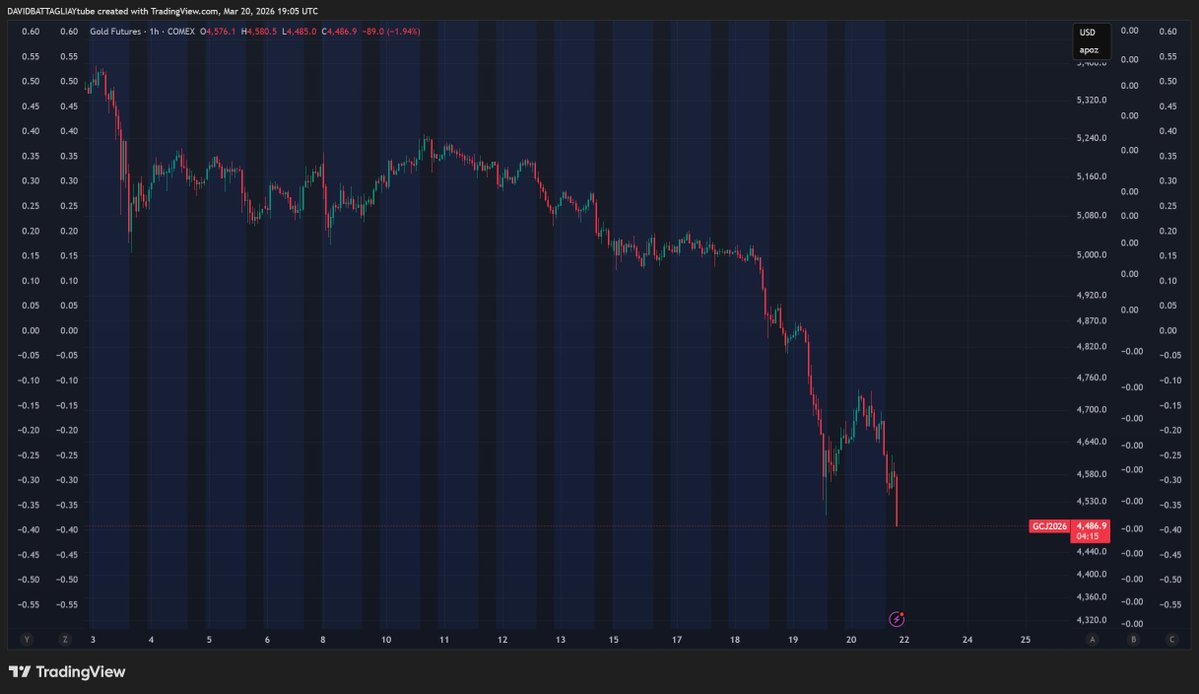1199x694 pixels.
Task: Click price axis label 4,920.0
Action: click(1091, 295)
